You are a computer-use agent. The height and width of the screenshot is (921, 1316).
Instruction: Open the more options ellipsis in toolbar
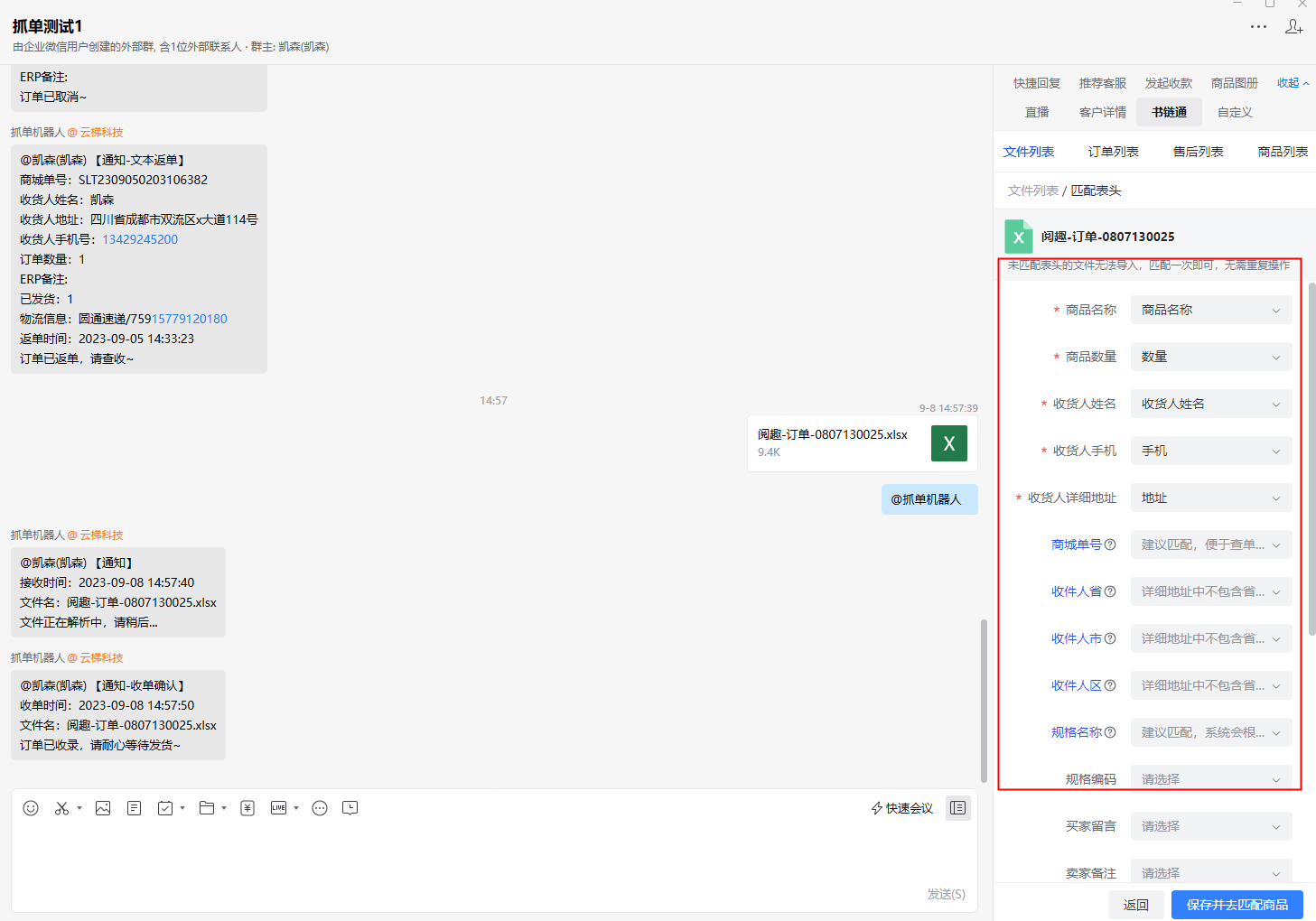pyautogui.click(x=320, y=808)
